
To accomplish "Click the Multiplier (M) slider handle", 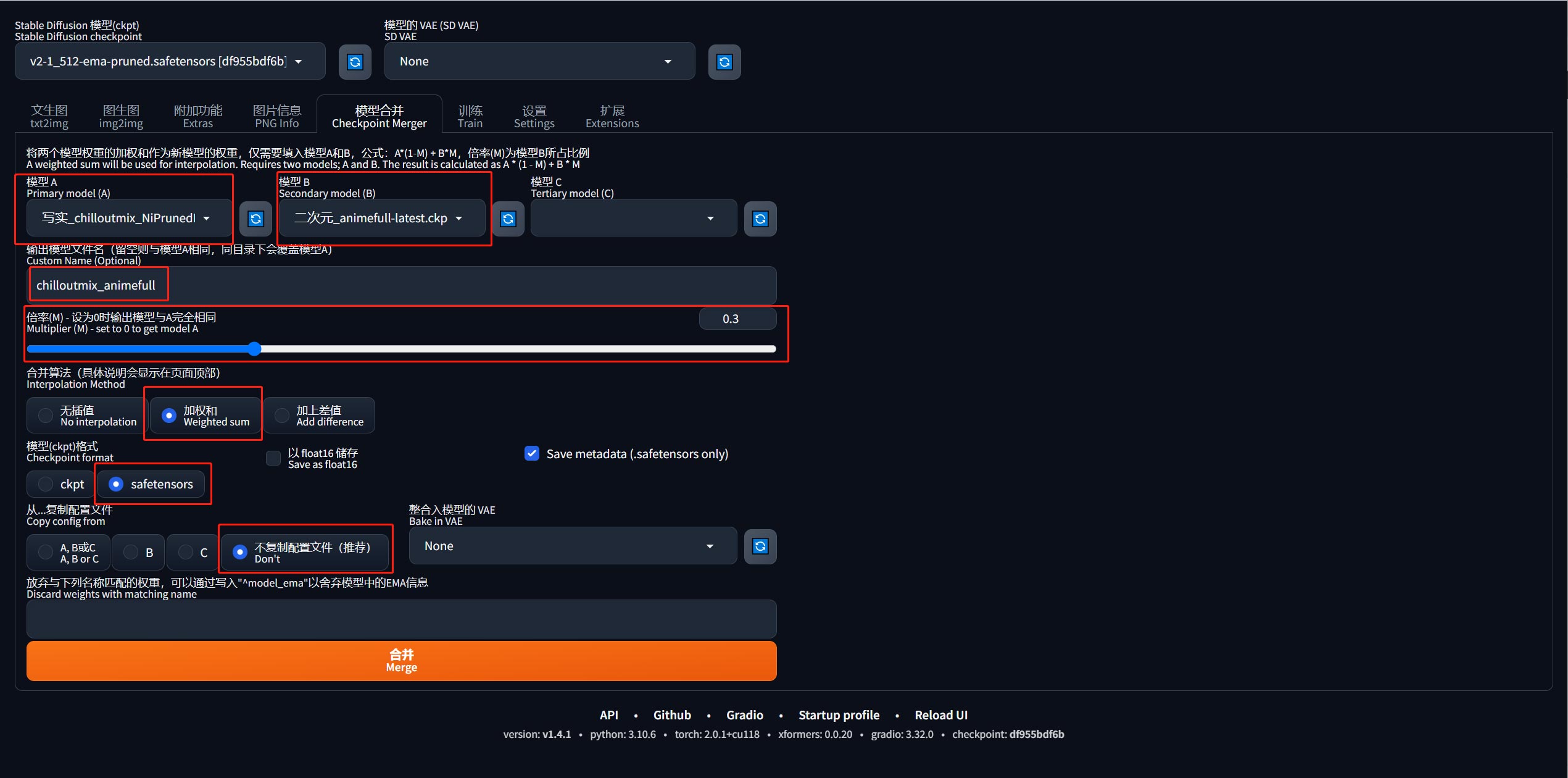I will (254, 349).
